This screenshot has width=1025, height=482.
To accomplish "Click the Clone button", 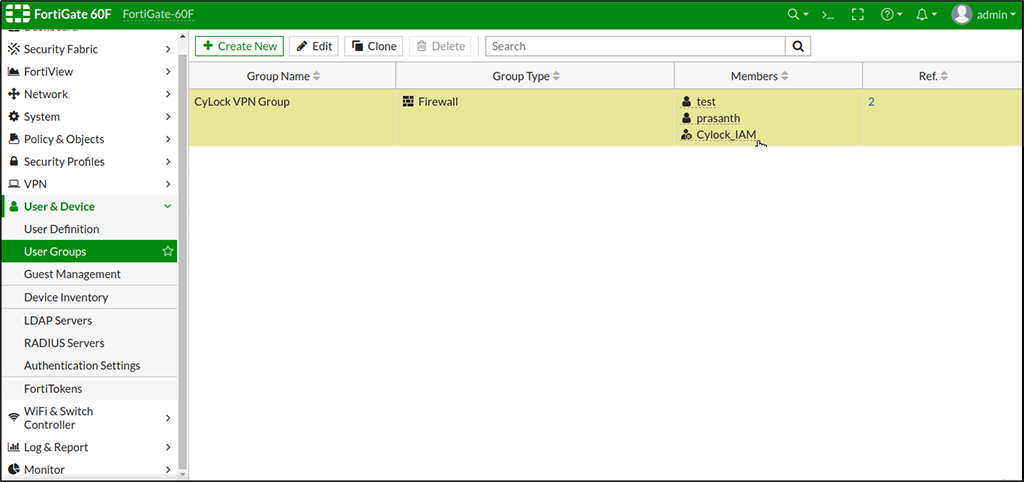I will click(375, 46).
